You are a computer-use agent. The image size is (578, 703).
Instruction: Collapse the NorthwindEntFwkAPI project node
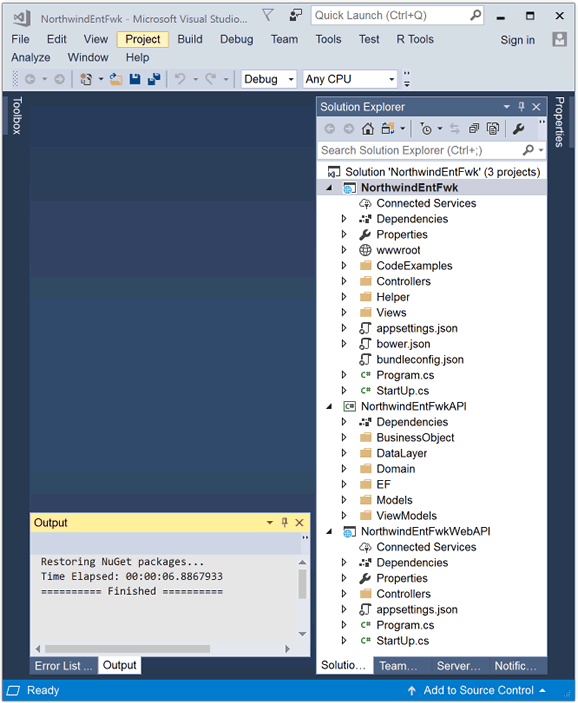[330, 407]
